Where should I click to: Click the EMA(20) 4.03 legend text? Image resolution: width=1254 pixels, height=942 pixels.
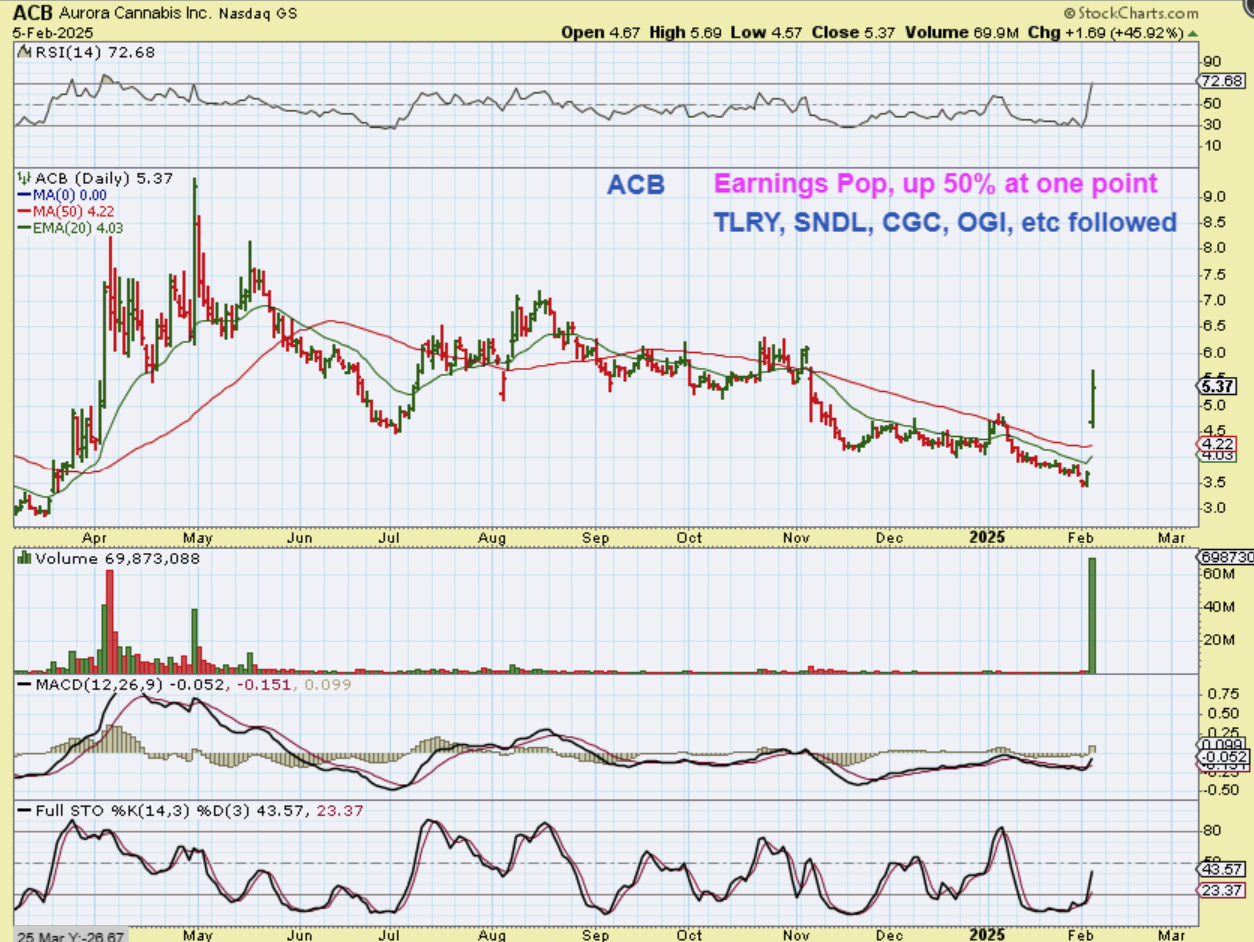[77, 228]
